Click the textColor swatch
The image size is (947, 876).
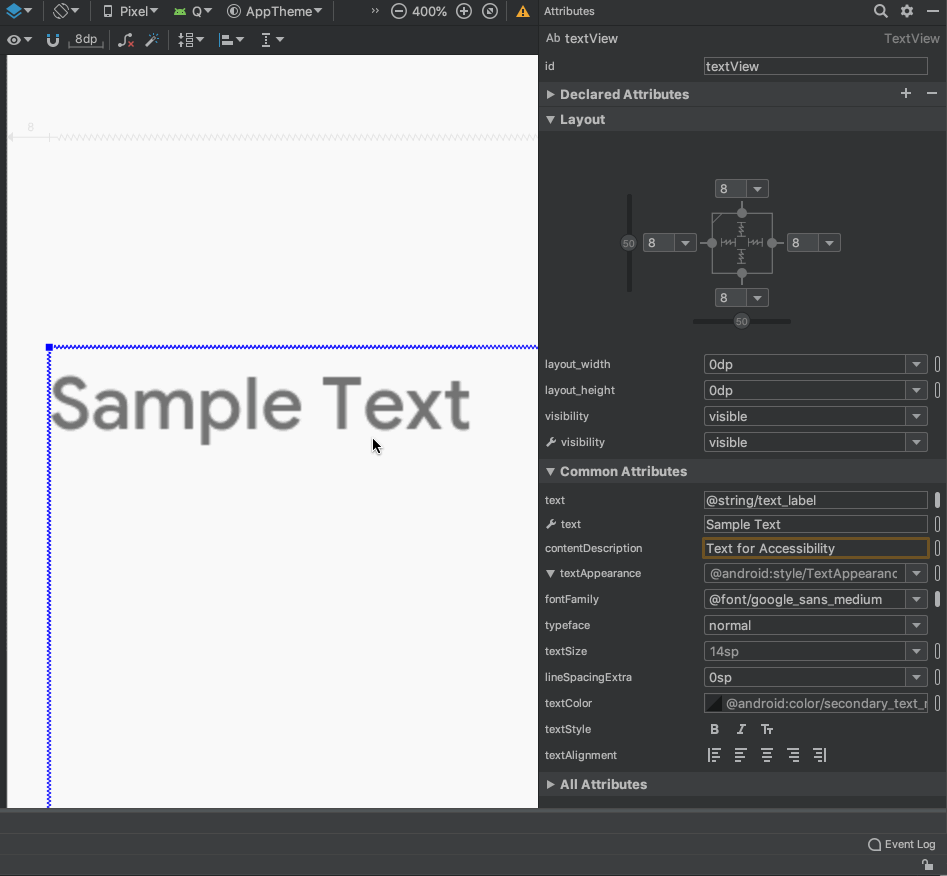pos(713,703)
